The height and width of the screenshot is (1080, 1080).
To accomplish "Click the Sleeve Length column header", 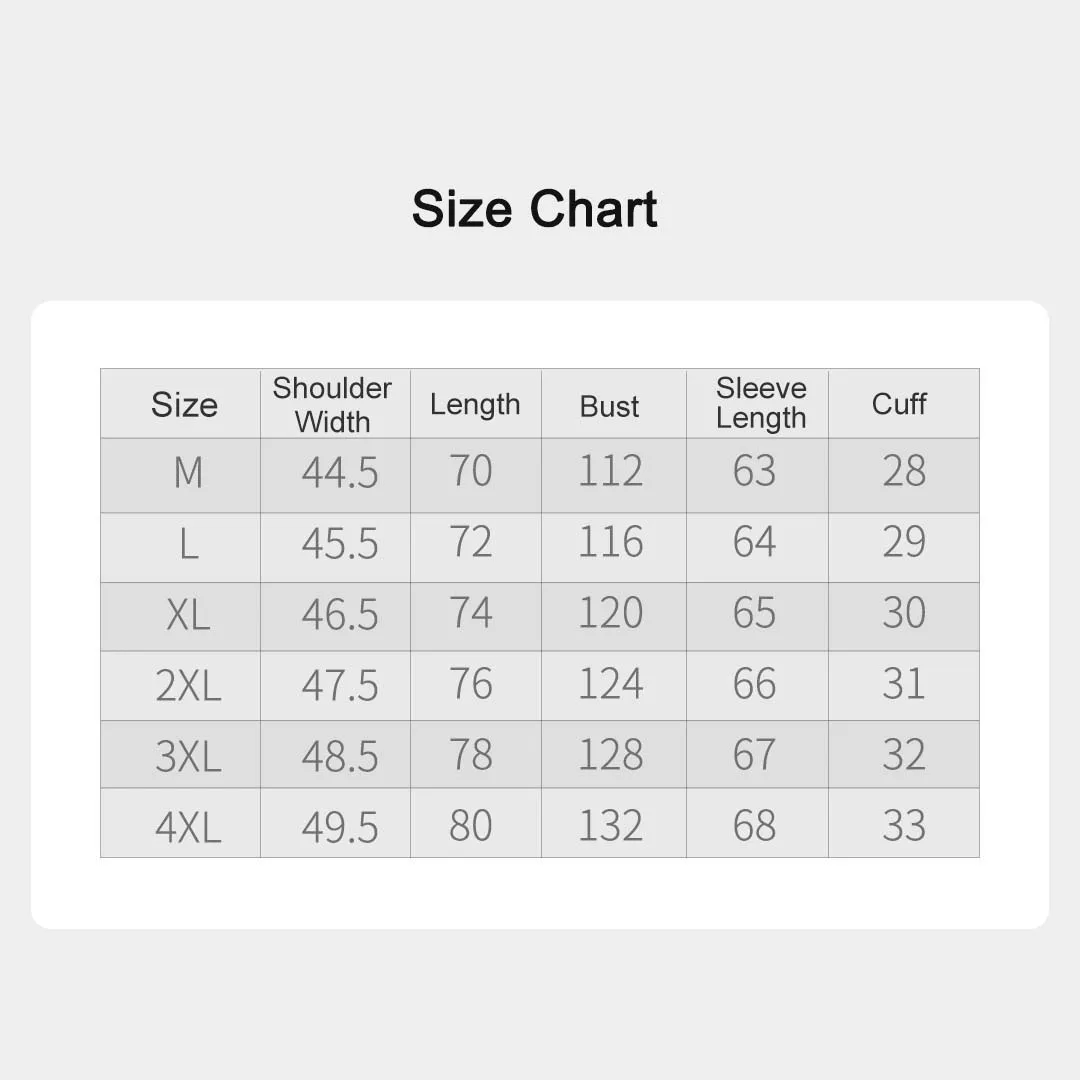I will pyautogui.click(x=760, y=404).
